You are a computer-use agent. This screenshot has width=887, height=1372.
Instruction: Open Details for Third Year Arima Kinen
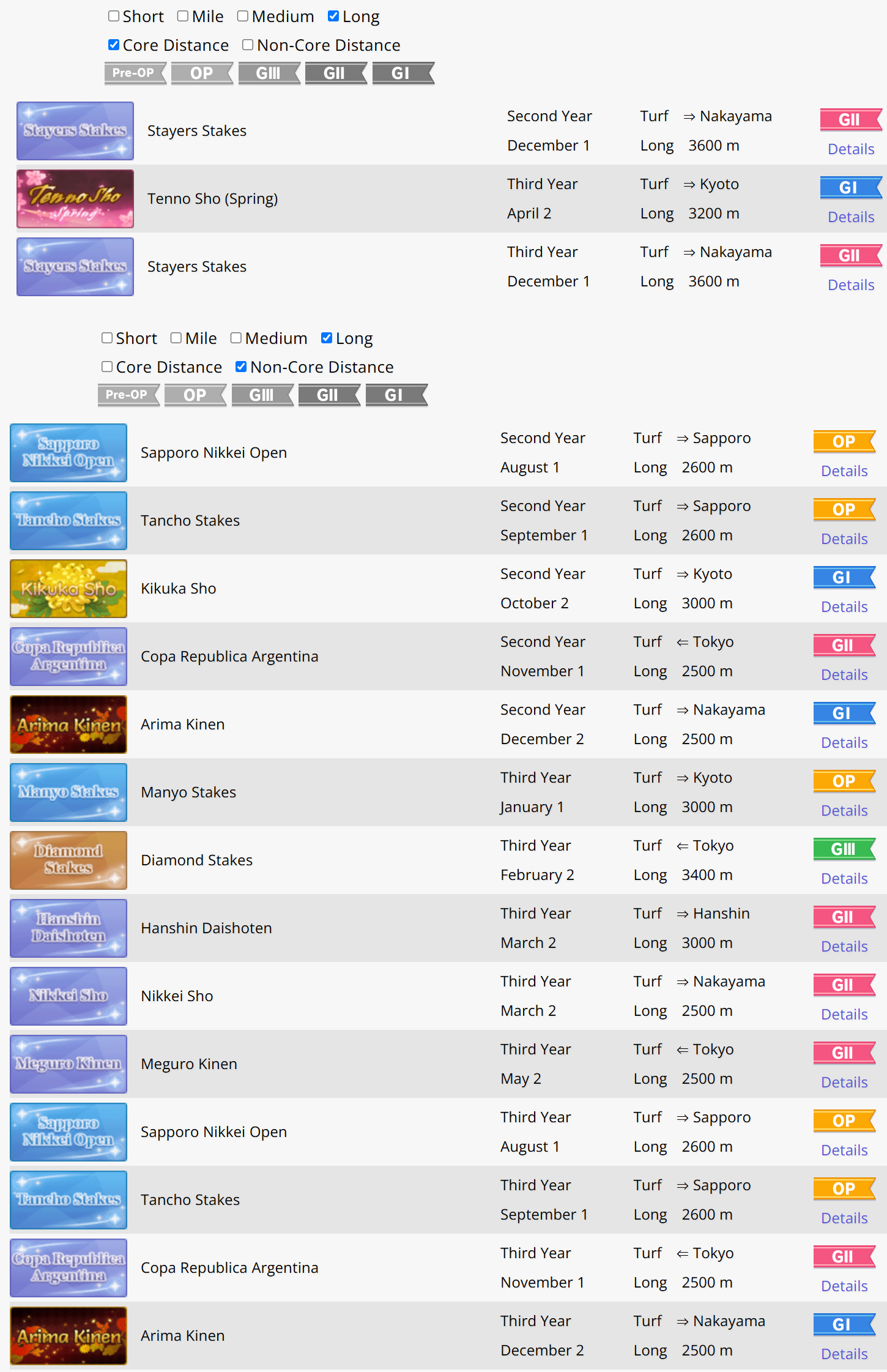pos(844,1354)
